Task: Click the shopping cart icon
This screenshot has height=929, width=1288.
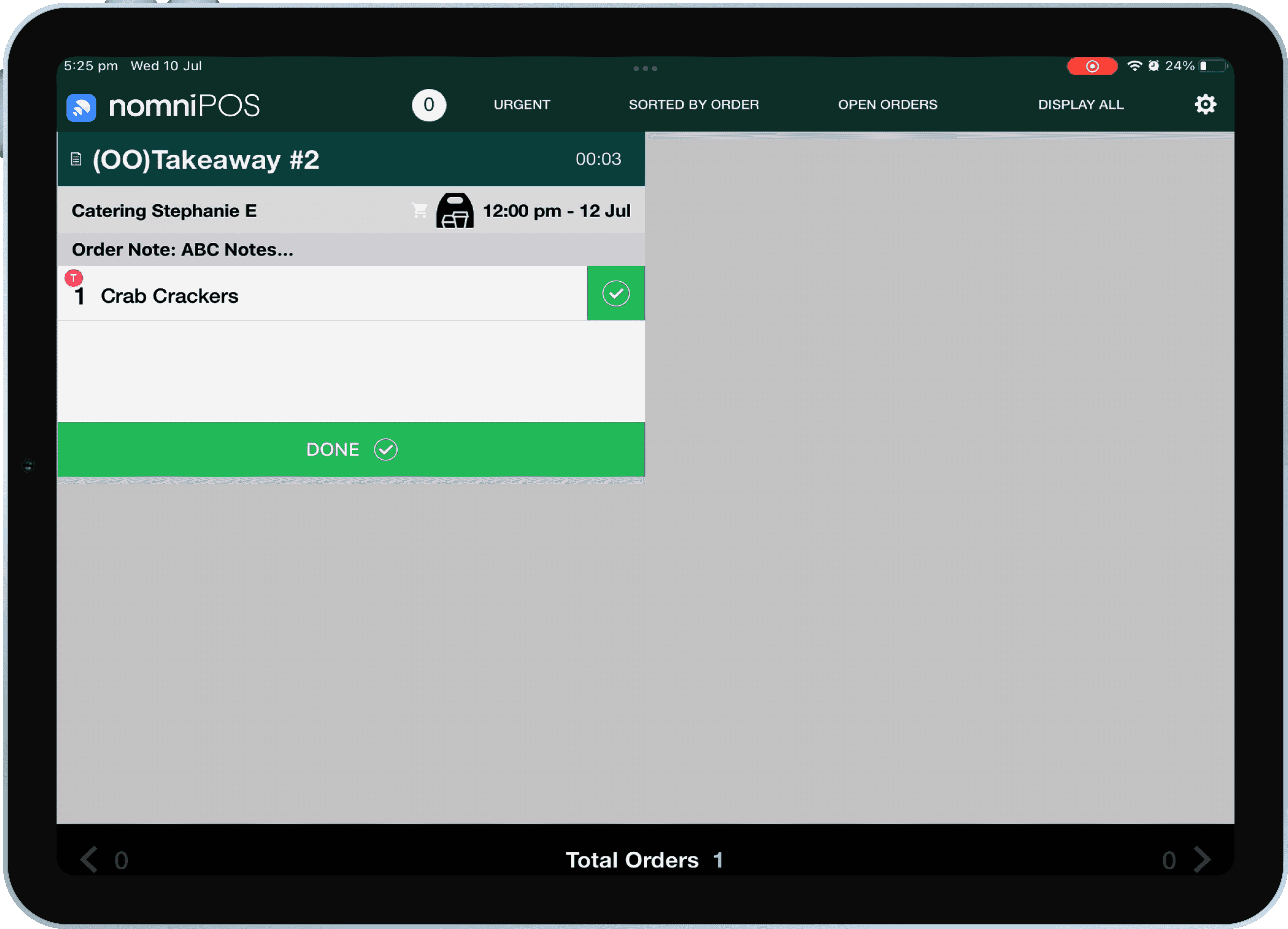Action: pyautogui.click(x=420, y=211)
